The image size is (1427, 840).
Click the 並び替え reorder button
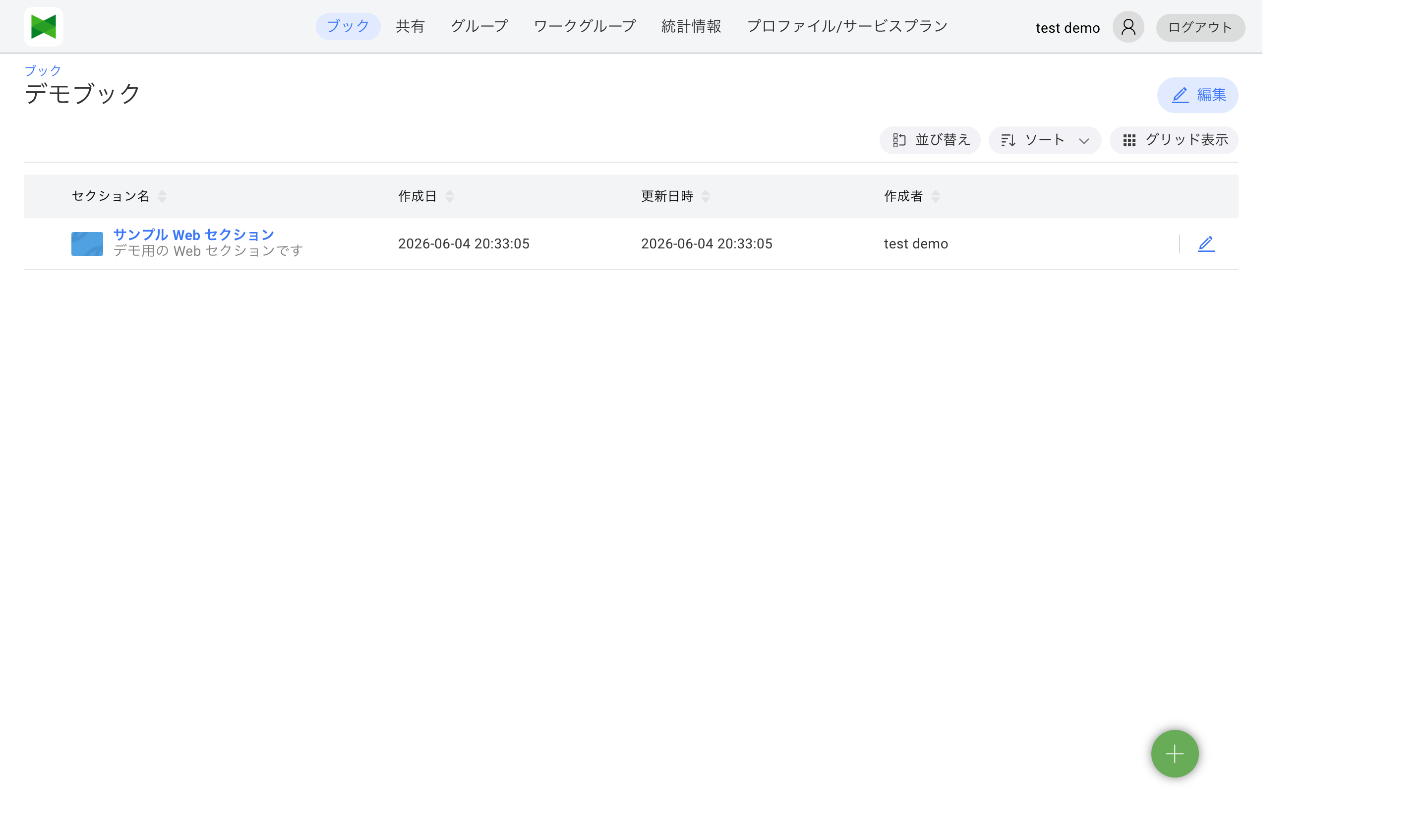pyautogui.click(x=930, y=140)
